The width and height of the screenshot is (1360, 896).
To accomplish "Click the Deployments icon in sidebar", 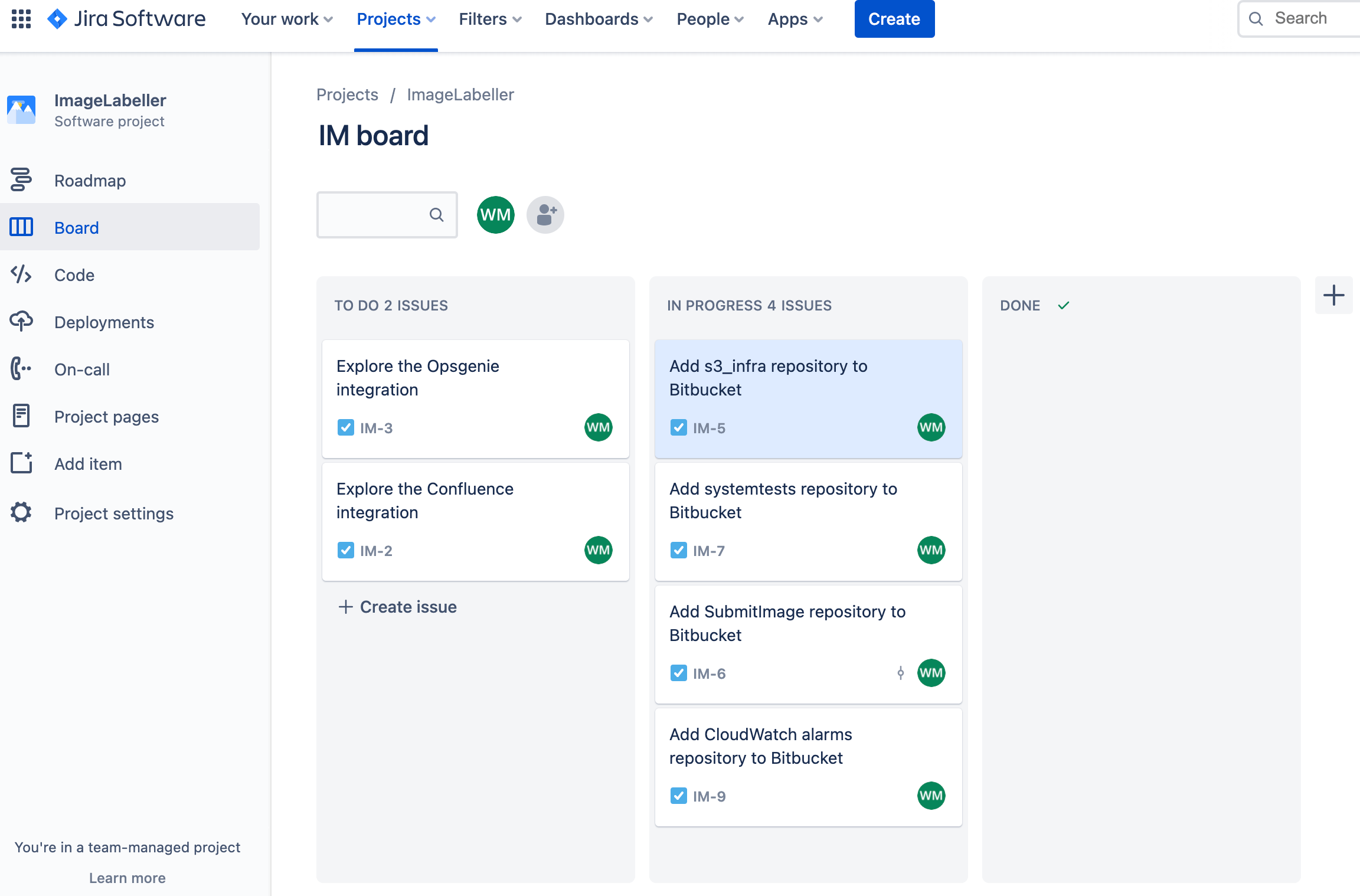I will click(22, 321).
